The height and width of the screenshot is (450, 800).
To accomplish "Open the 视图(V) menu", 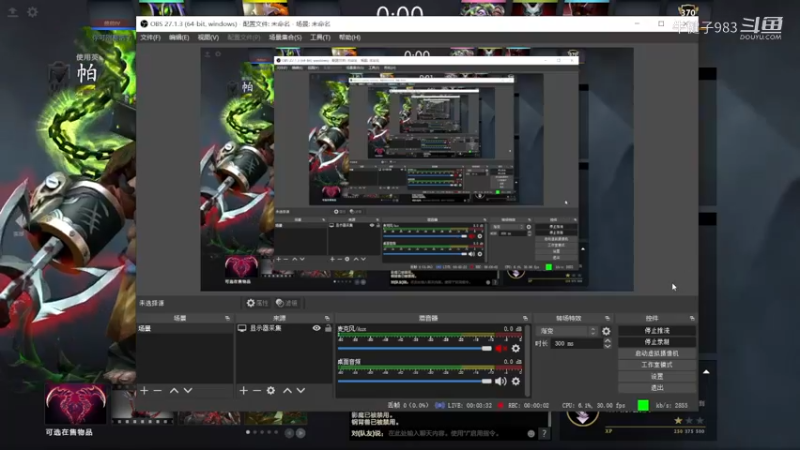I will point(208,37).
